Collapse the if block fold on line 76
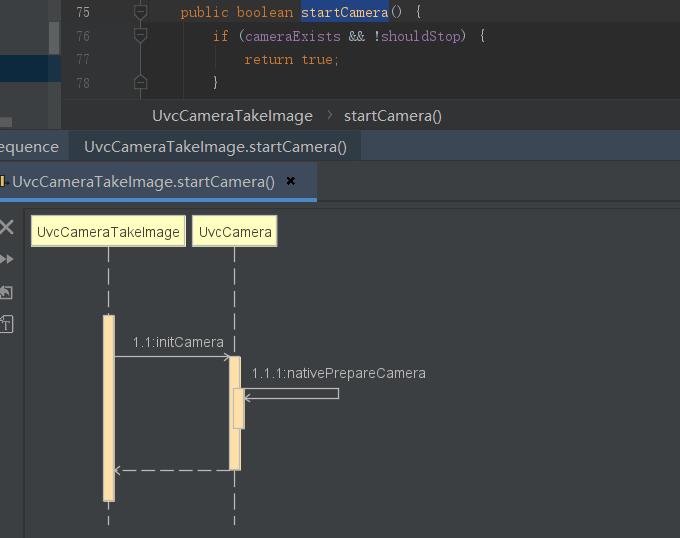 click(x=140, y=36)
